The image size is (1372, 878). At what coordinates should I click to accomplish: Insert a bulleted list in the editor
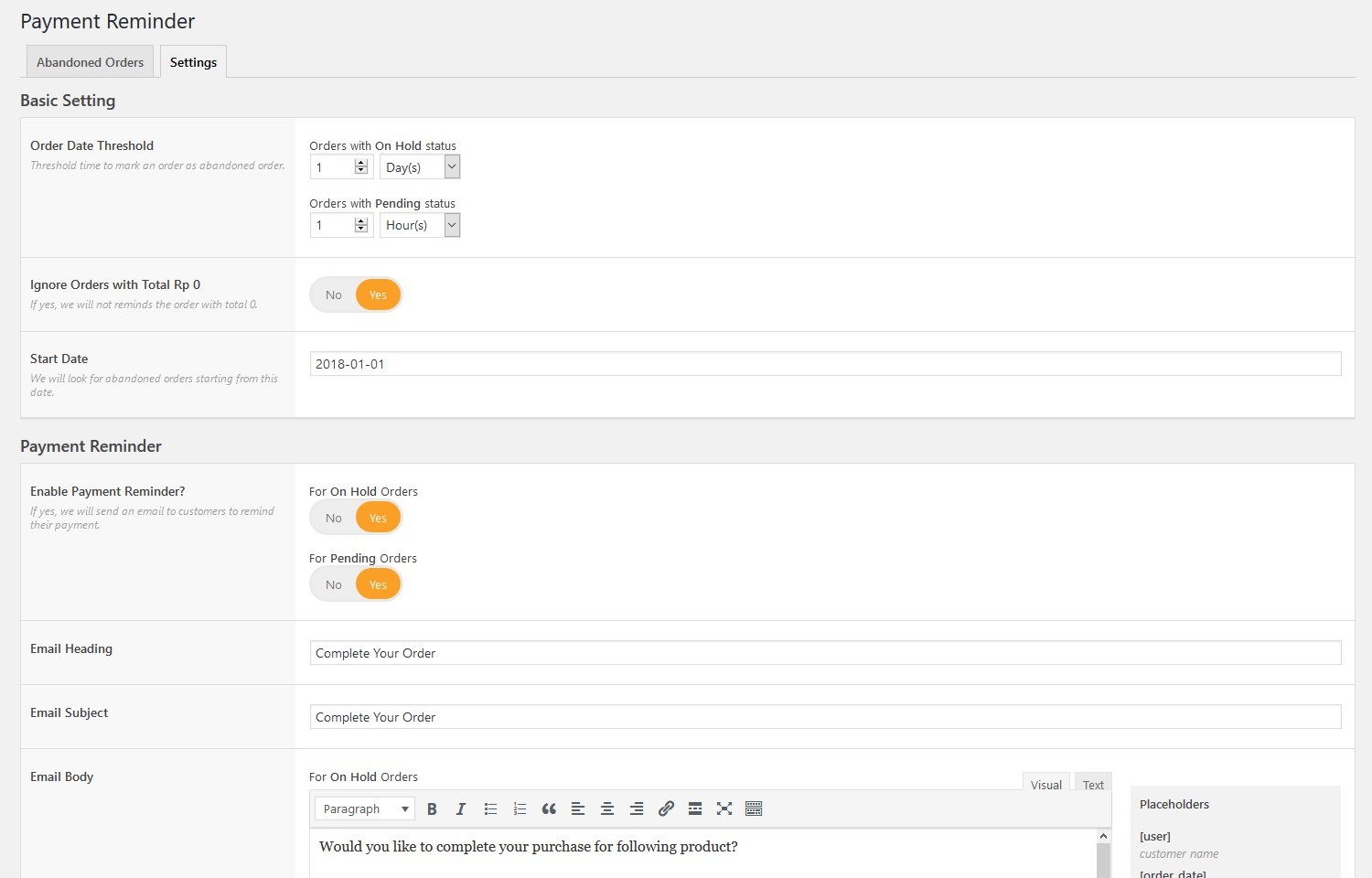click(x=490, y=808)
